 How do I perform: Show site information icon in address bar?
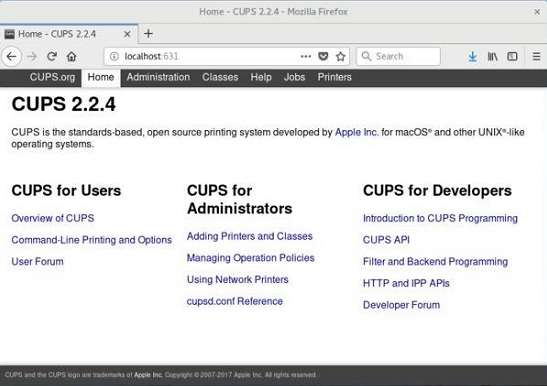click(114, 56)
